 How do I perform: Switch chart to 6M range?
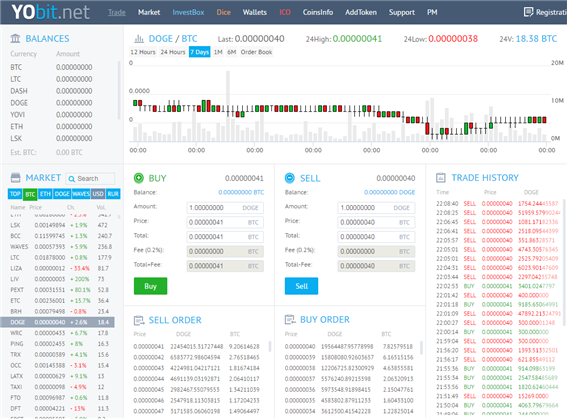tap(231, 52)
